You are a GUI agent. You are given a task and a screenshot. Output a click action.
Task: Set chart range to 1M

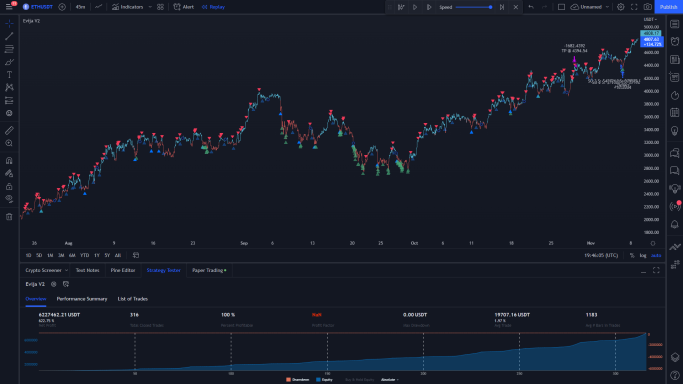pos(50,256)
